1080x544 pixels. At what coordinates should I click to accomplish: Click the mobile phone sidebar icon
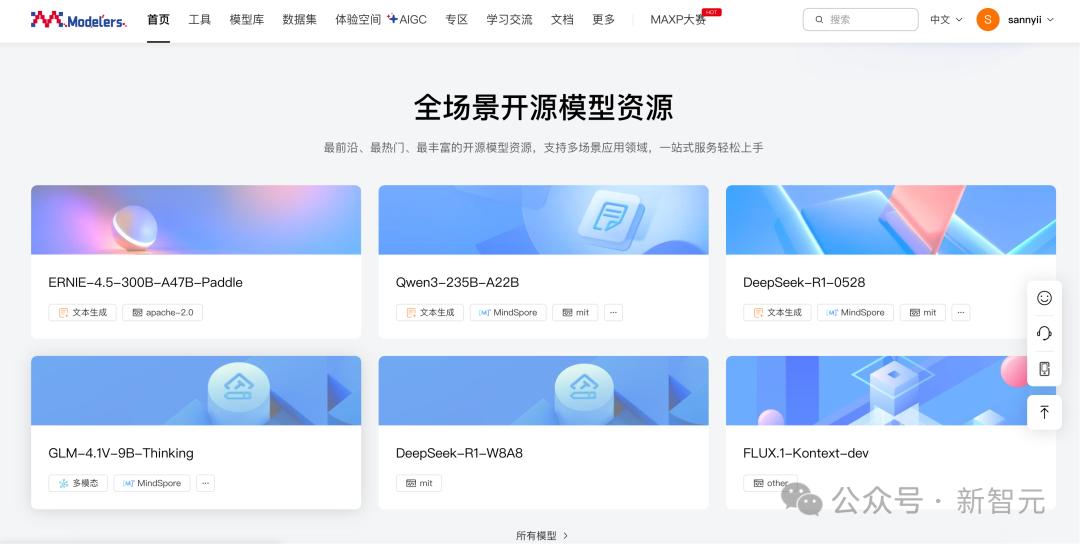coord(1044,369)
